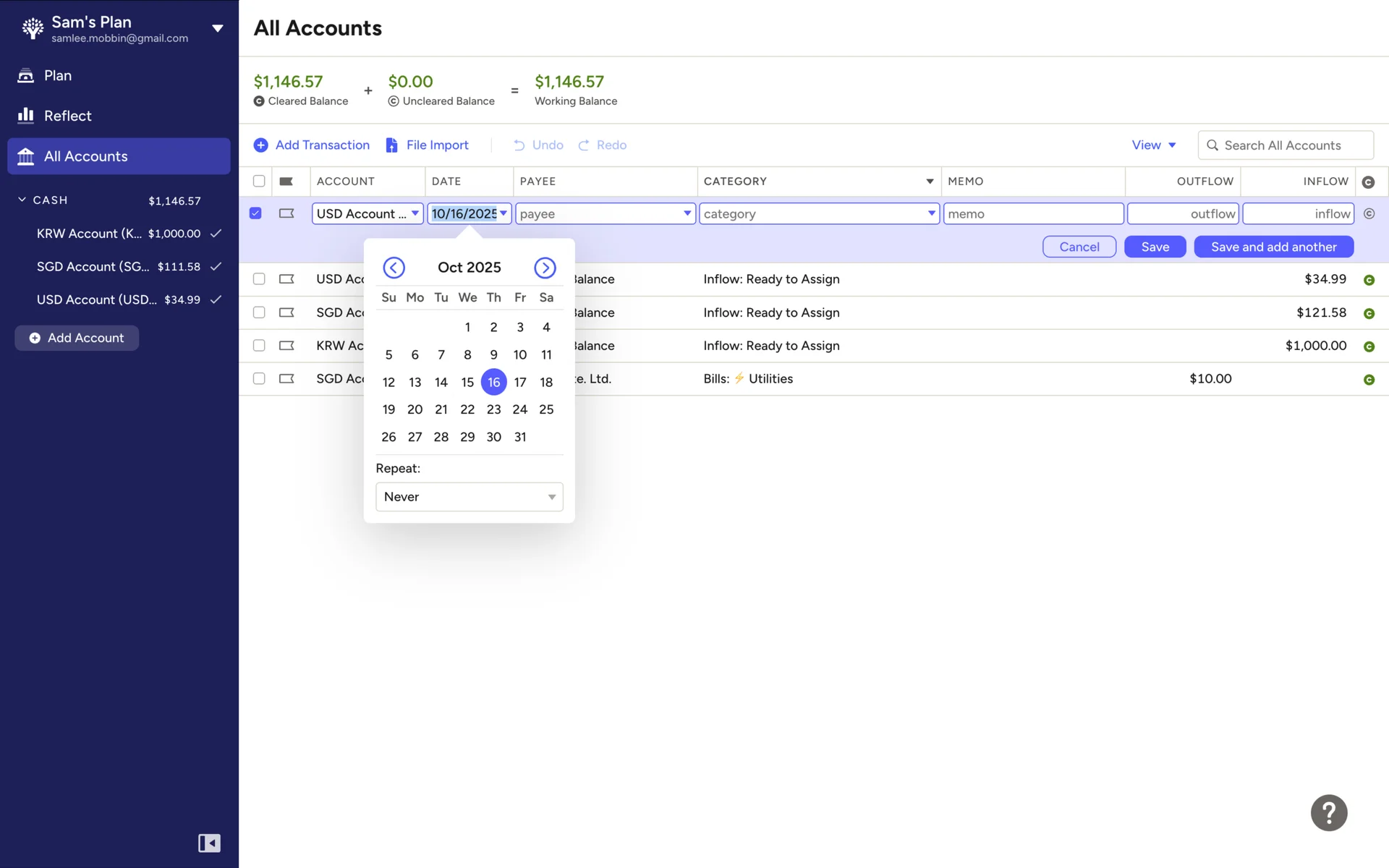Open the Plan page in sidebar

(x=58, y=75)
